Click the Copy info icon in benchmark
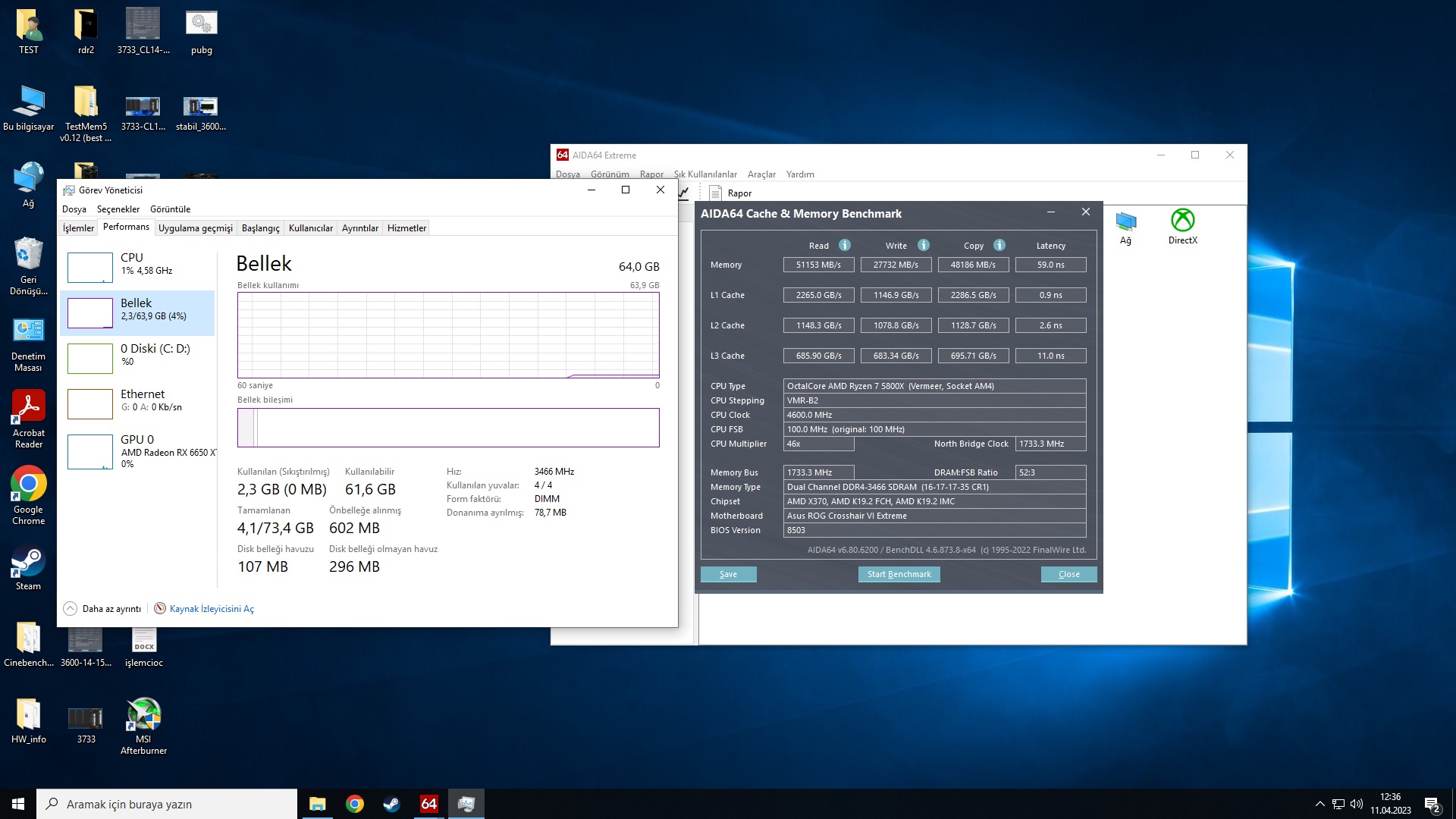This screenshot has height=819, width=1456. [x=999, y=245]
